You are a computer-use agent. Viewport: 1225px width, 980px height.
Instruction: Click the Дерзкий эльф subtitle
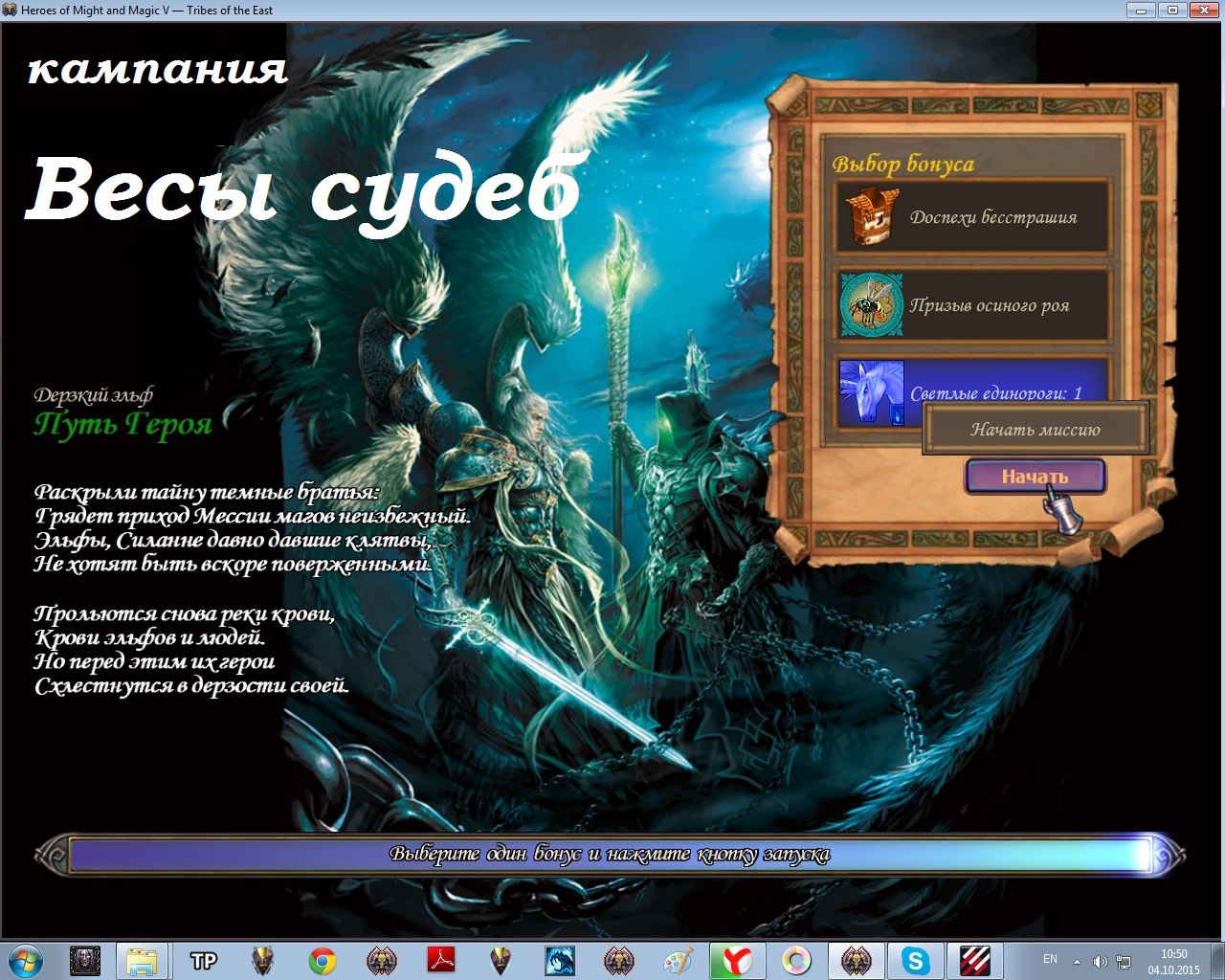click(94, 394)
